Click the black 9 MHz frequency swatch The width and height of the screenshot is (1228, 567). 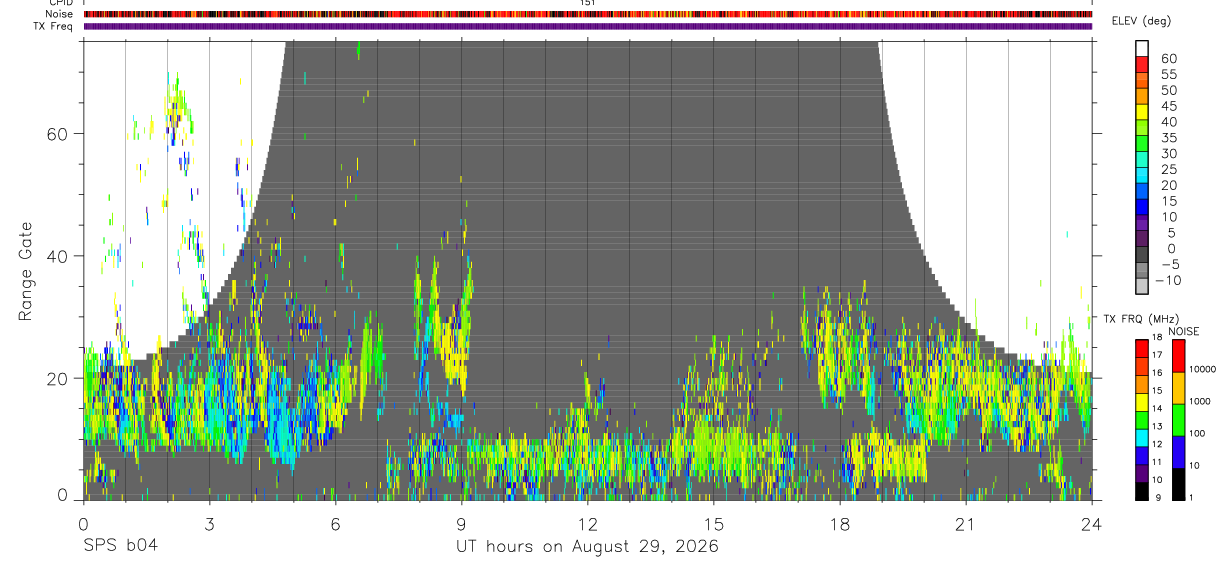coord(1142,490)
